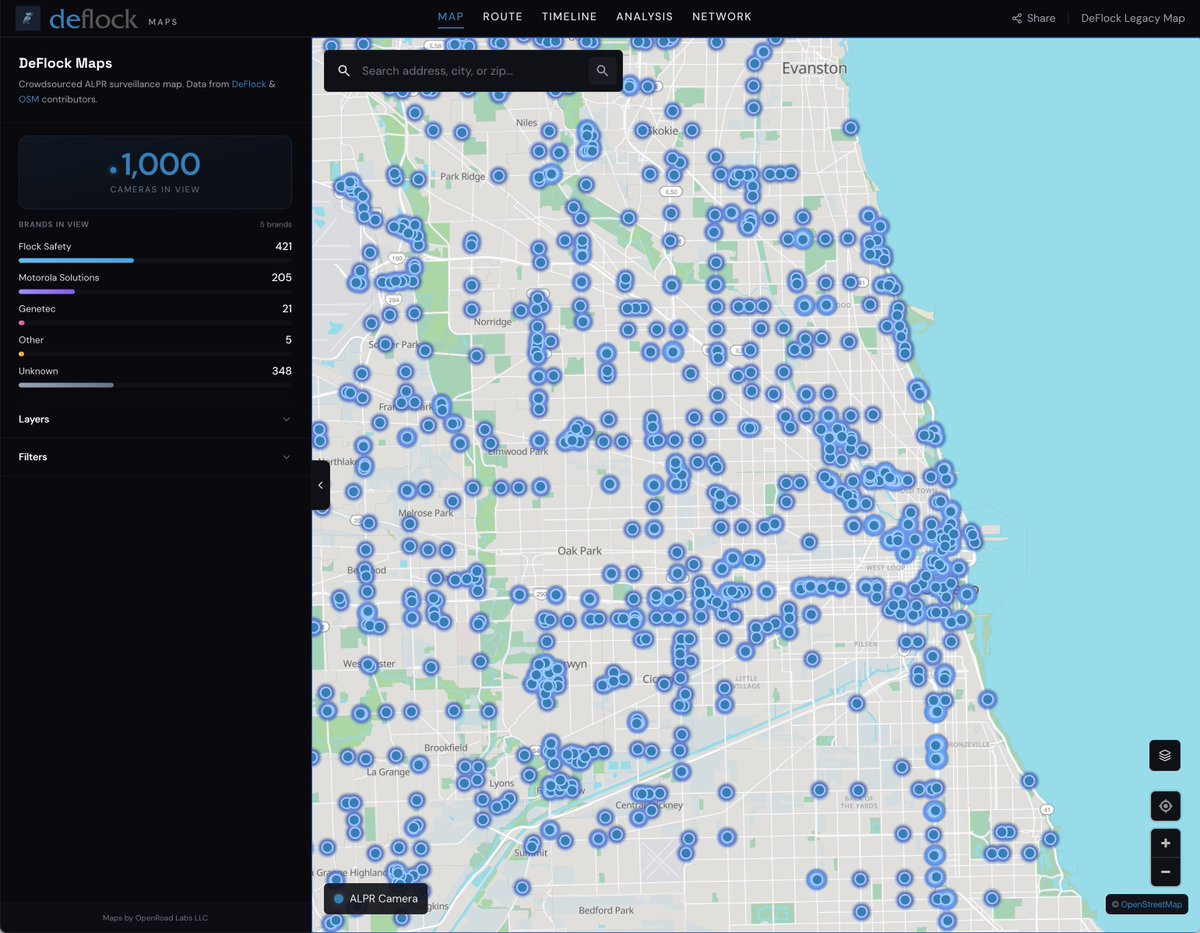Go to the ANALYSIS tab

644,17
